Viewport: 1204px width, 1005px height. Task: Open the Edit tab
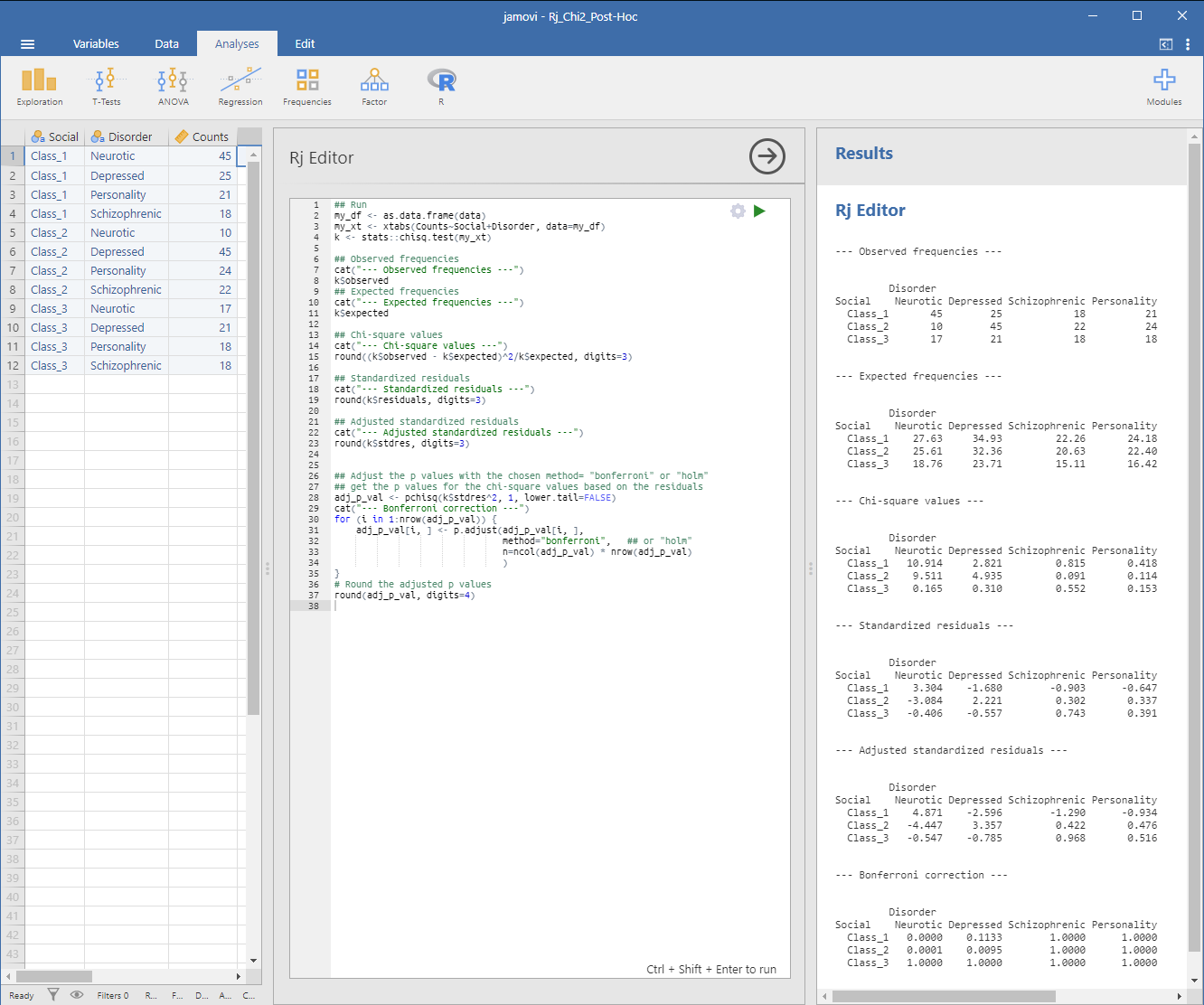tap(305, 43)
